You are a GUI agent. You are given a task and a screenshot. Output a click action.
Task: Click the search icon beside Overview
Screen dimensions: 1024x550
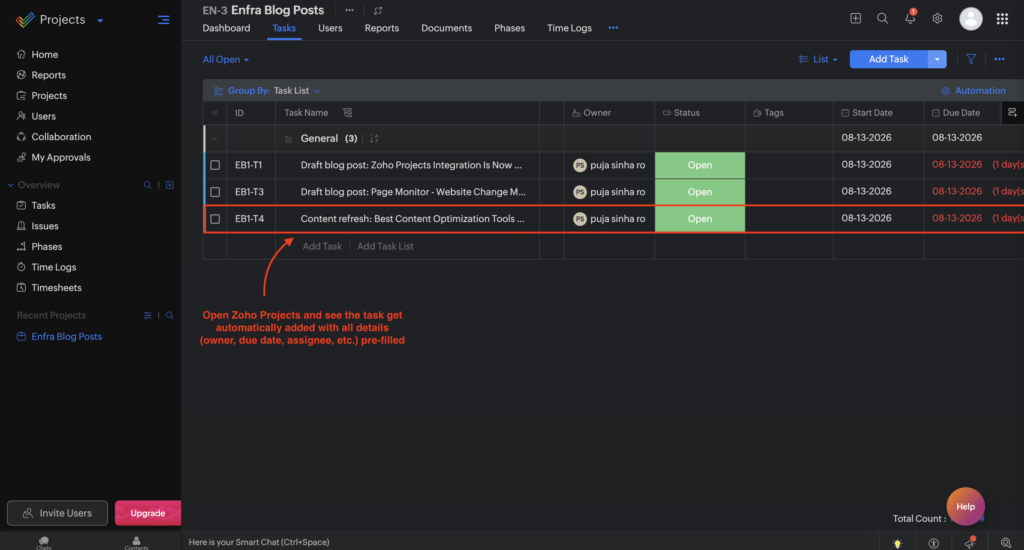click(147, 185)
